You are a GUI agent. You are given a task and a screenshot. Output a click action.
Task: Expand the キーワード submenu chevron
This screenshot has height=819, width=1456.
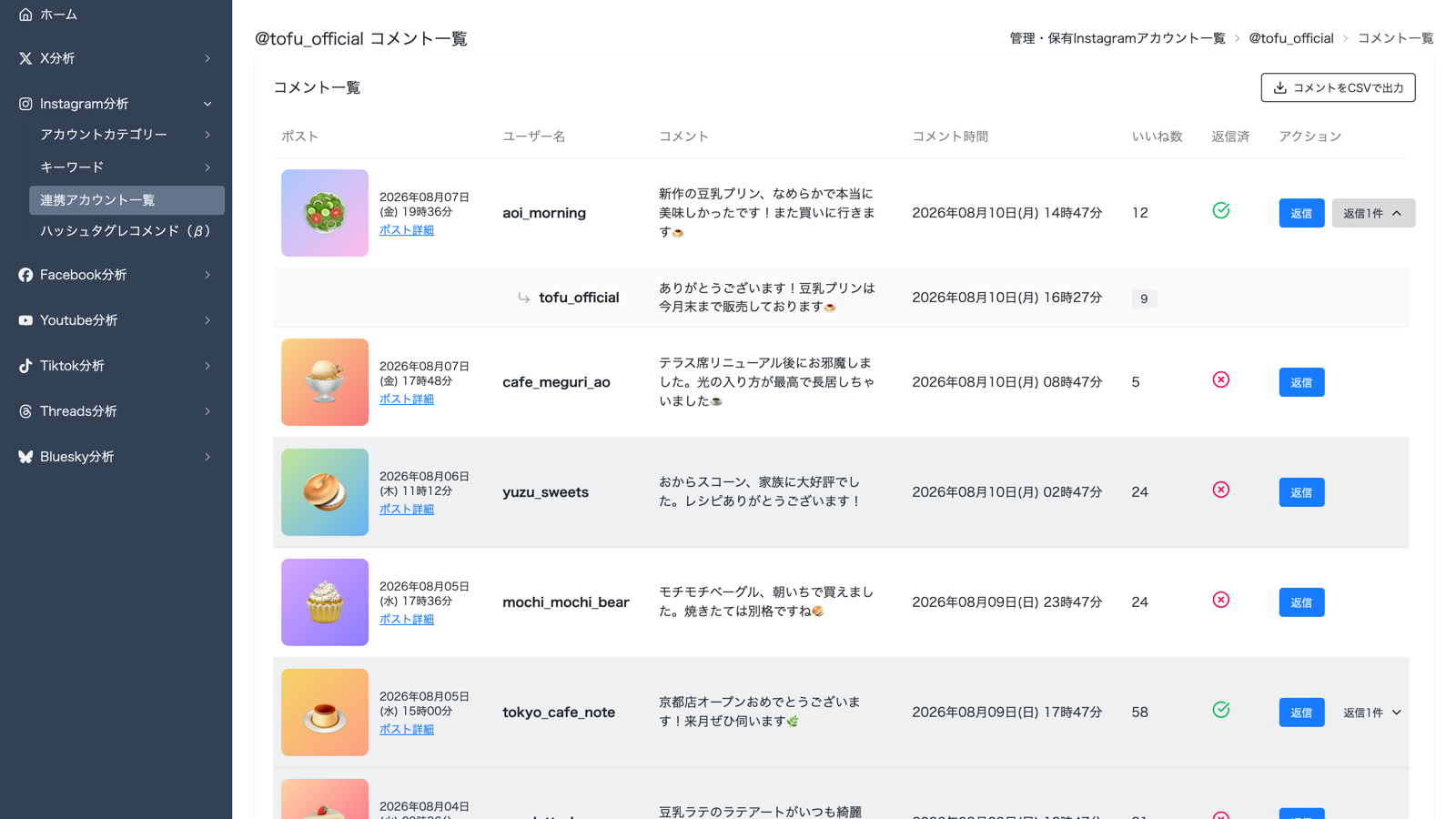coord(207,167)
